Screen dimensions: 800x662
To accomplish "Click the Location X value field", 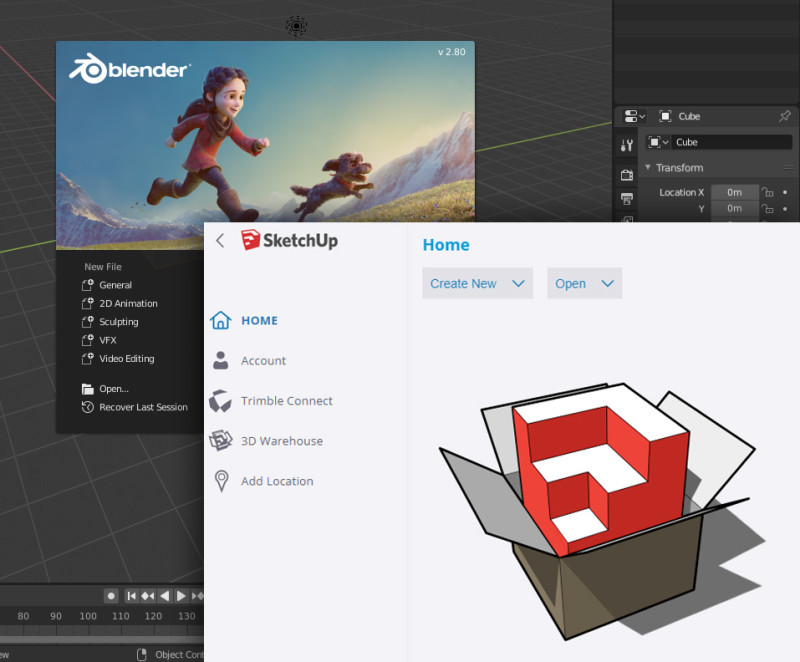I will point(734,192).
